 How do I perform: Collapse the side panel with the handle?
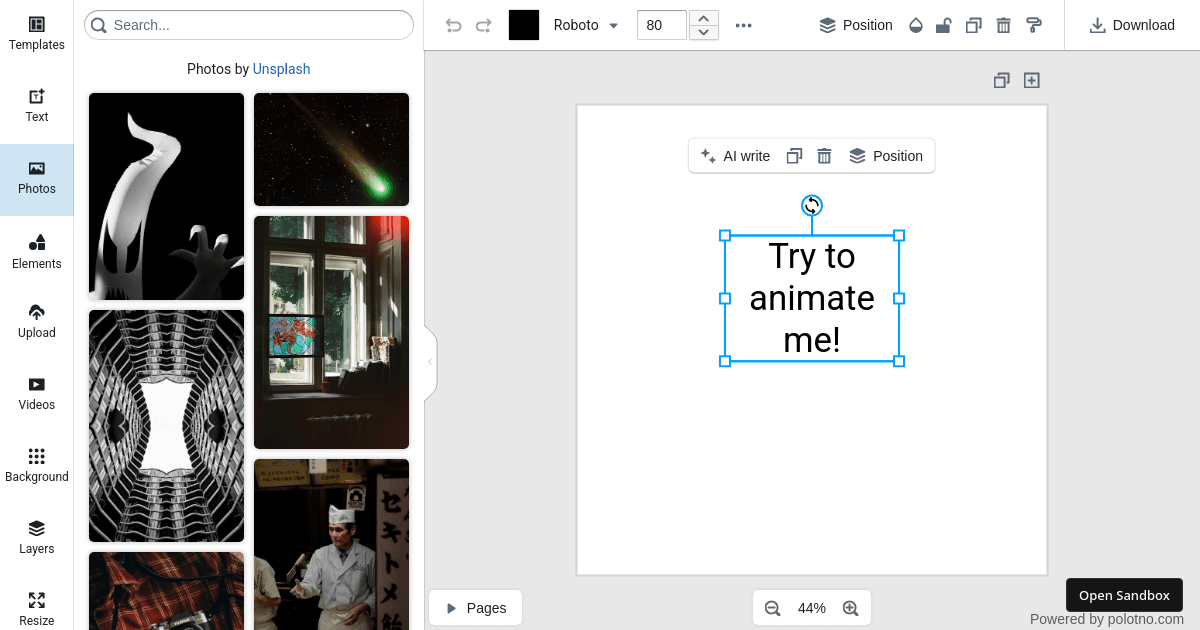[430, 362]
